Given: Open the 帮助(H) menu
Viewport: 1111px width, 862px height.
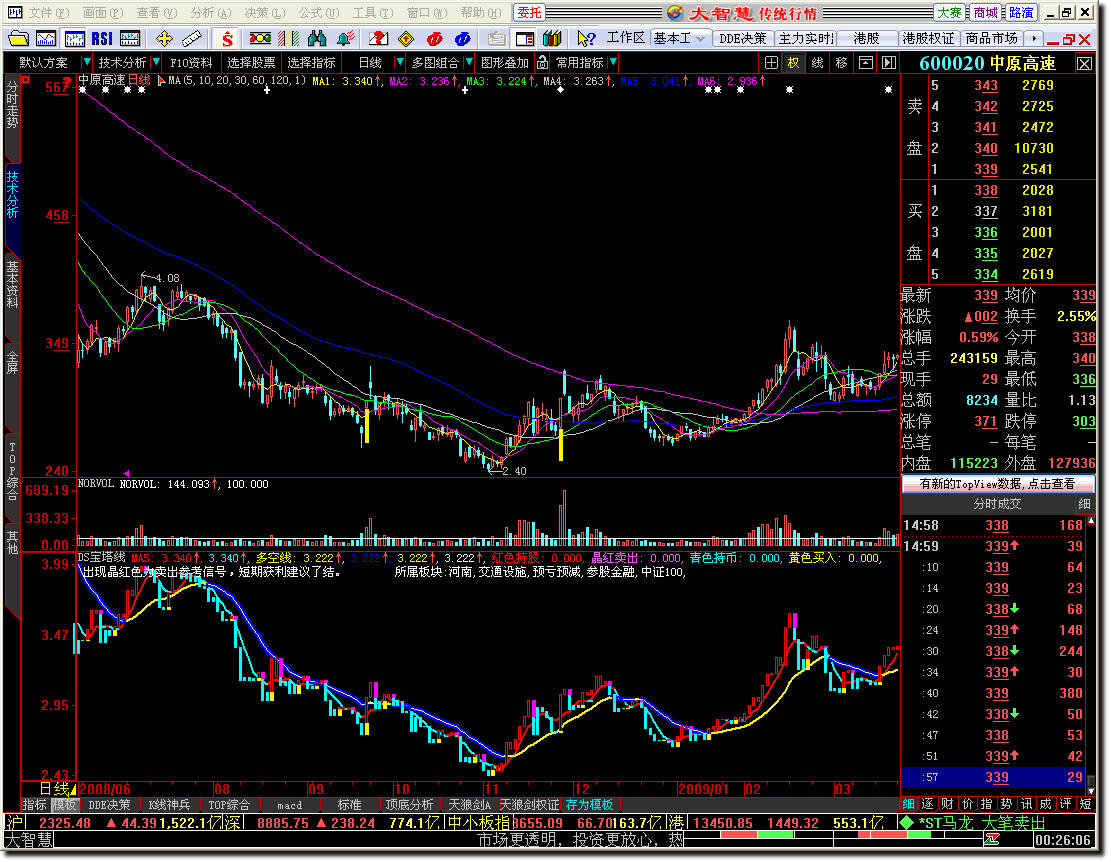Looking at the screenshot, I should coord(480,13).
